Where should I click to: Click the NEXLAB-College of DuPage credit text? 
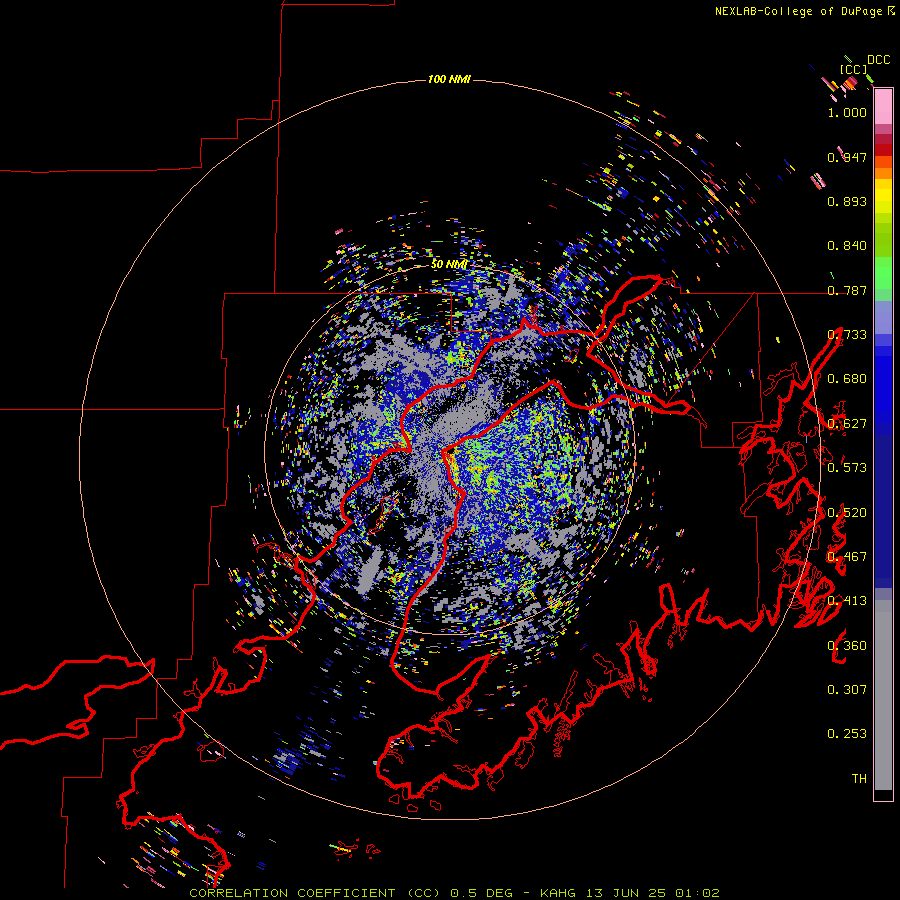pos(799,11)
